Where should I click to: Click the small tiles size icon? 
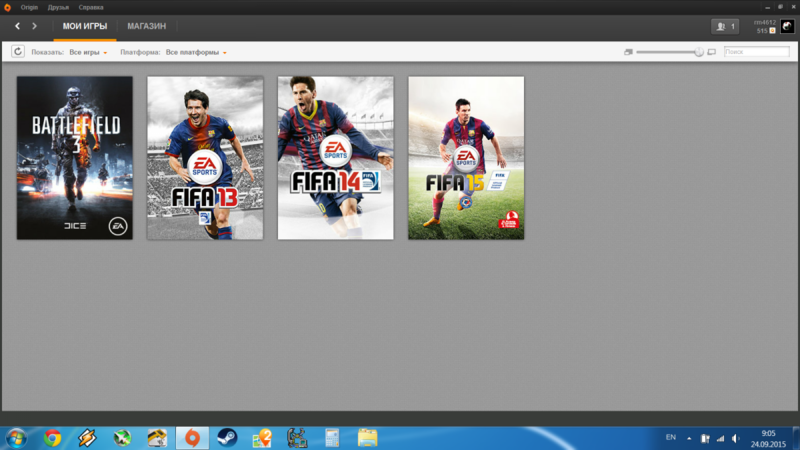[628, 52]
